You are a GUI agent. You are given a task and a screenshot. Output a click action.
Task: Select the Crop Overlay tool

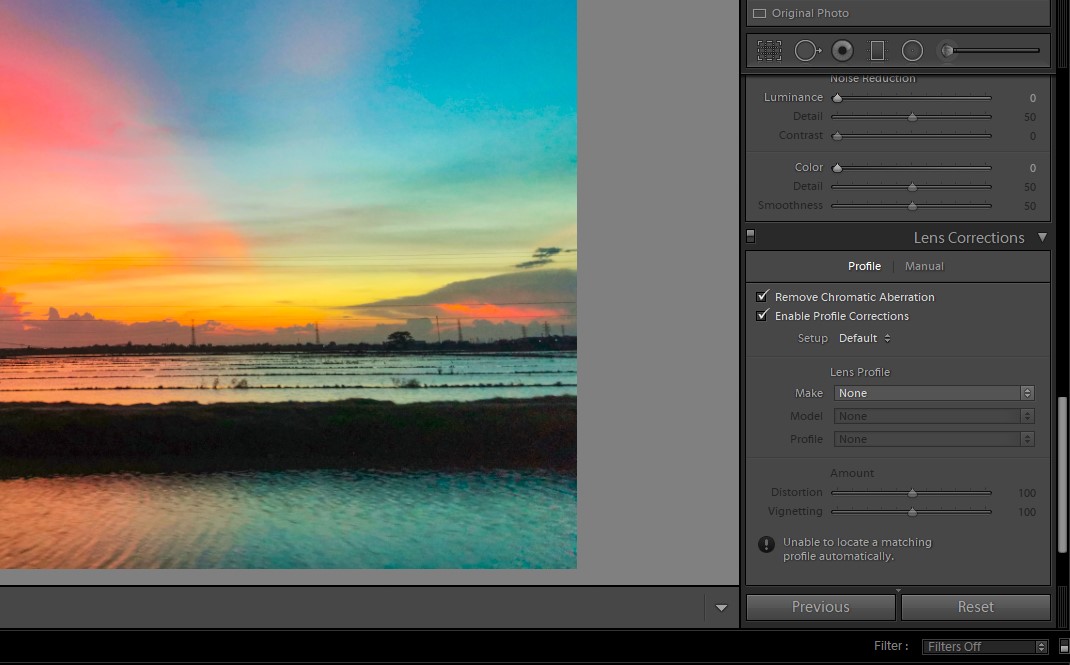coord(769,50)
